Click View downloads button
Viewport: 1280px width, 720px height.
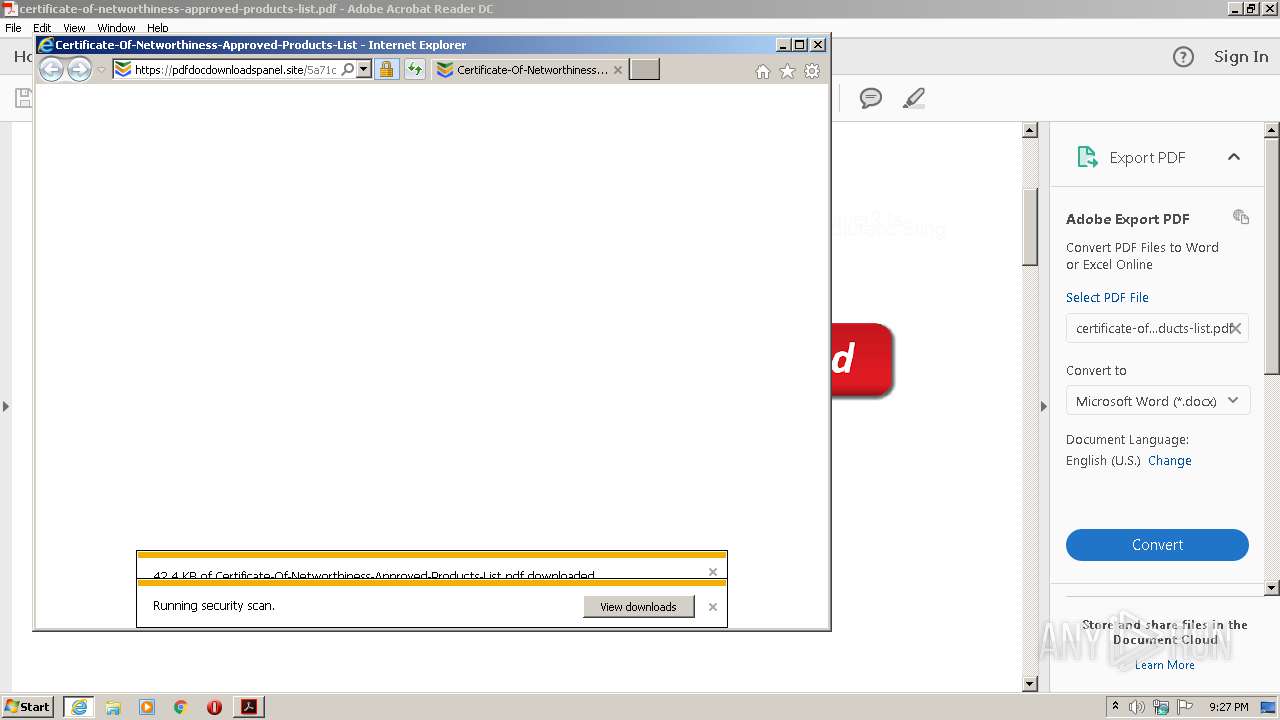click(638, 607)
